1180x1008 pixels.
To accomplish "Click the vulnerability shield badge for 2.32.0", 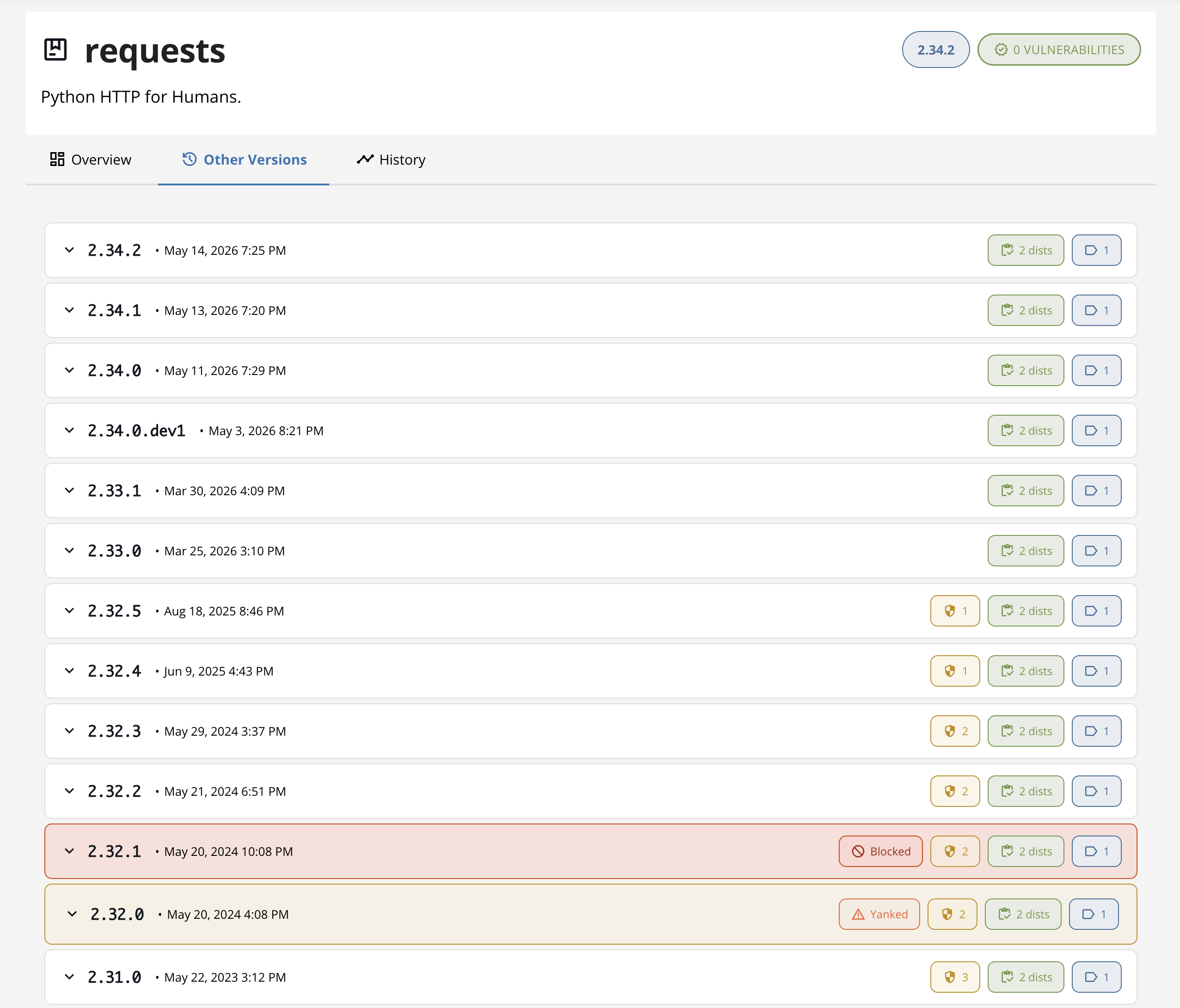I will click(x=952, y=914).
